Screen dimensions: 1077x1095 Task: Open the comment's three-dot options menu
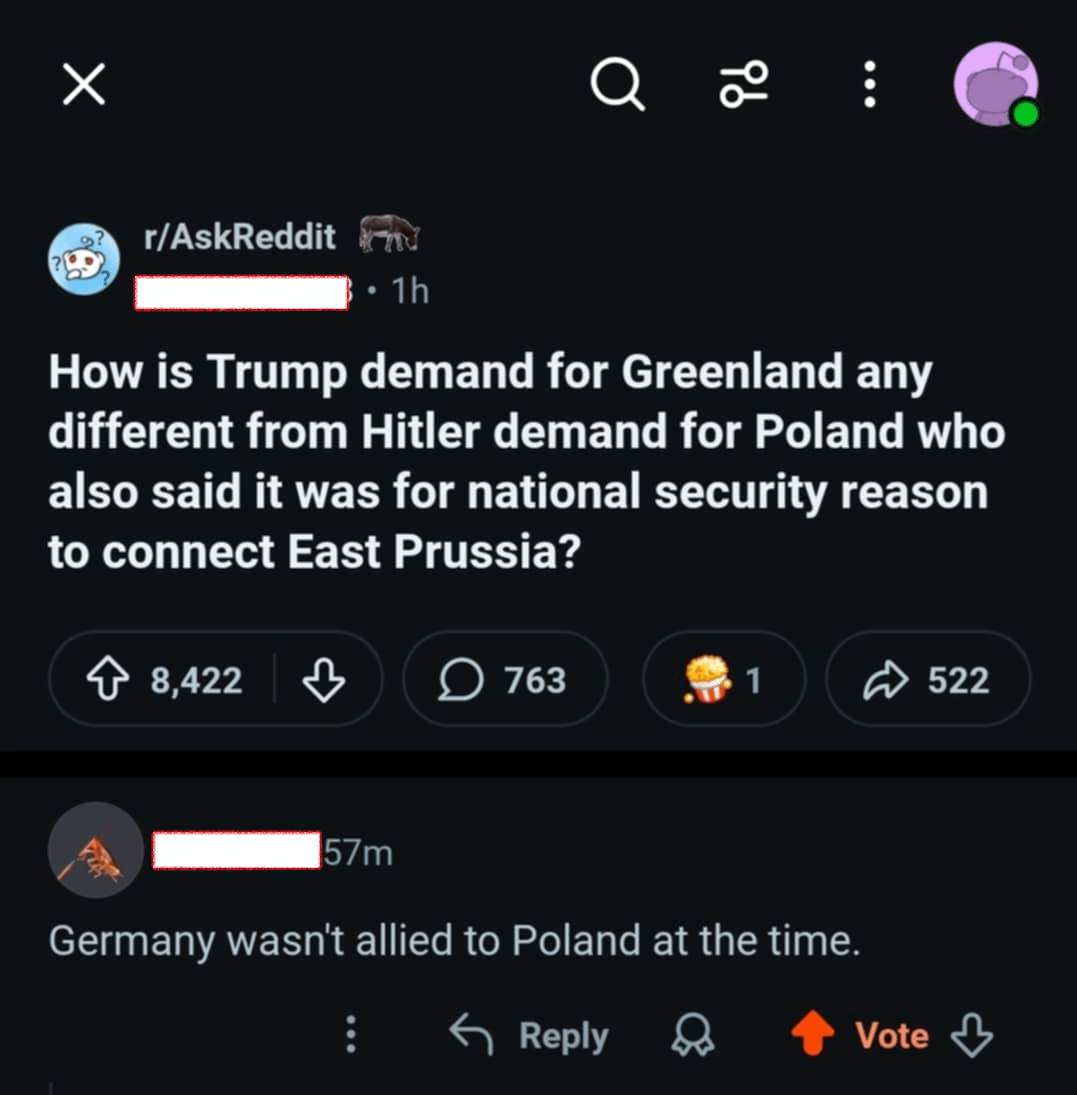[350, 1035]
